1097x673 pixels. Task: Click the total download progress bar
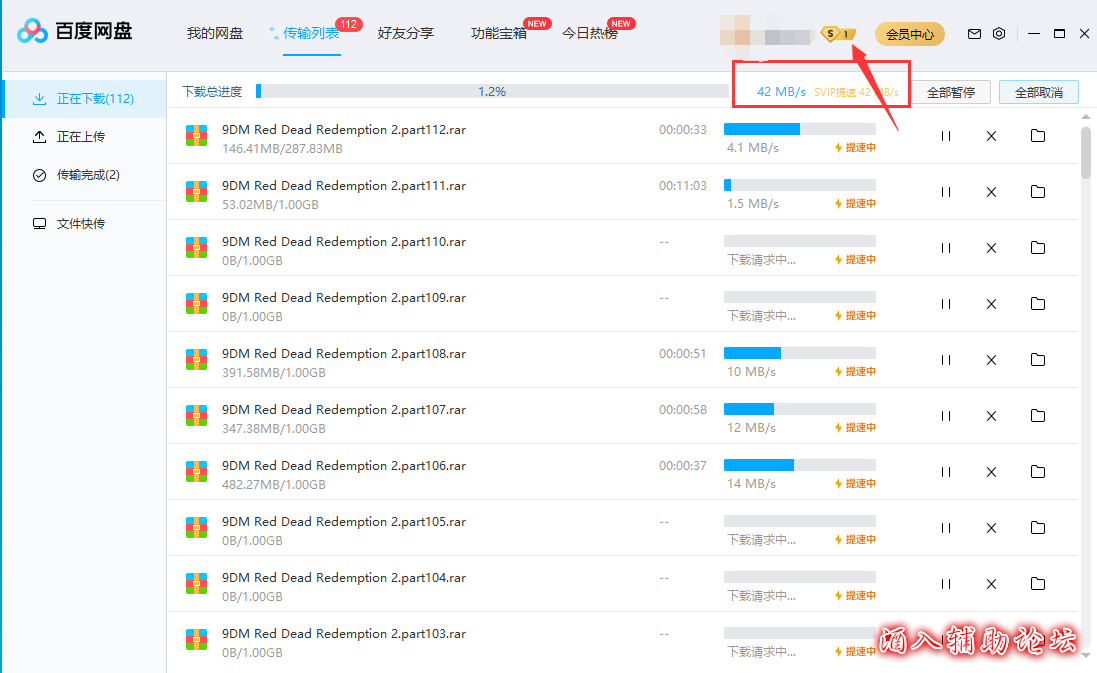[x=493, y=91]
